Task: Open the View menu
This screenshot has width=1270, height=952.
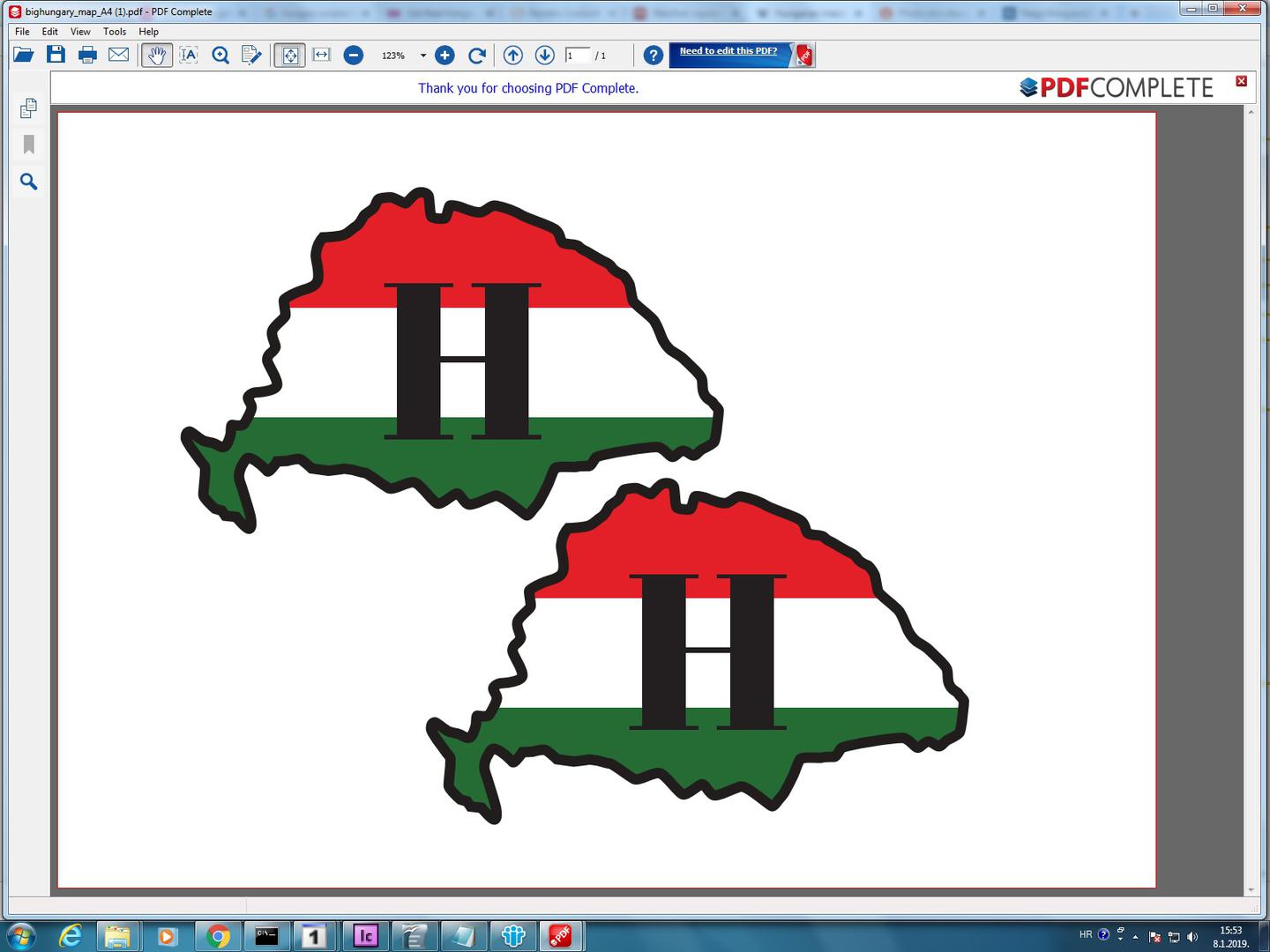Action: coord(80,32)
